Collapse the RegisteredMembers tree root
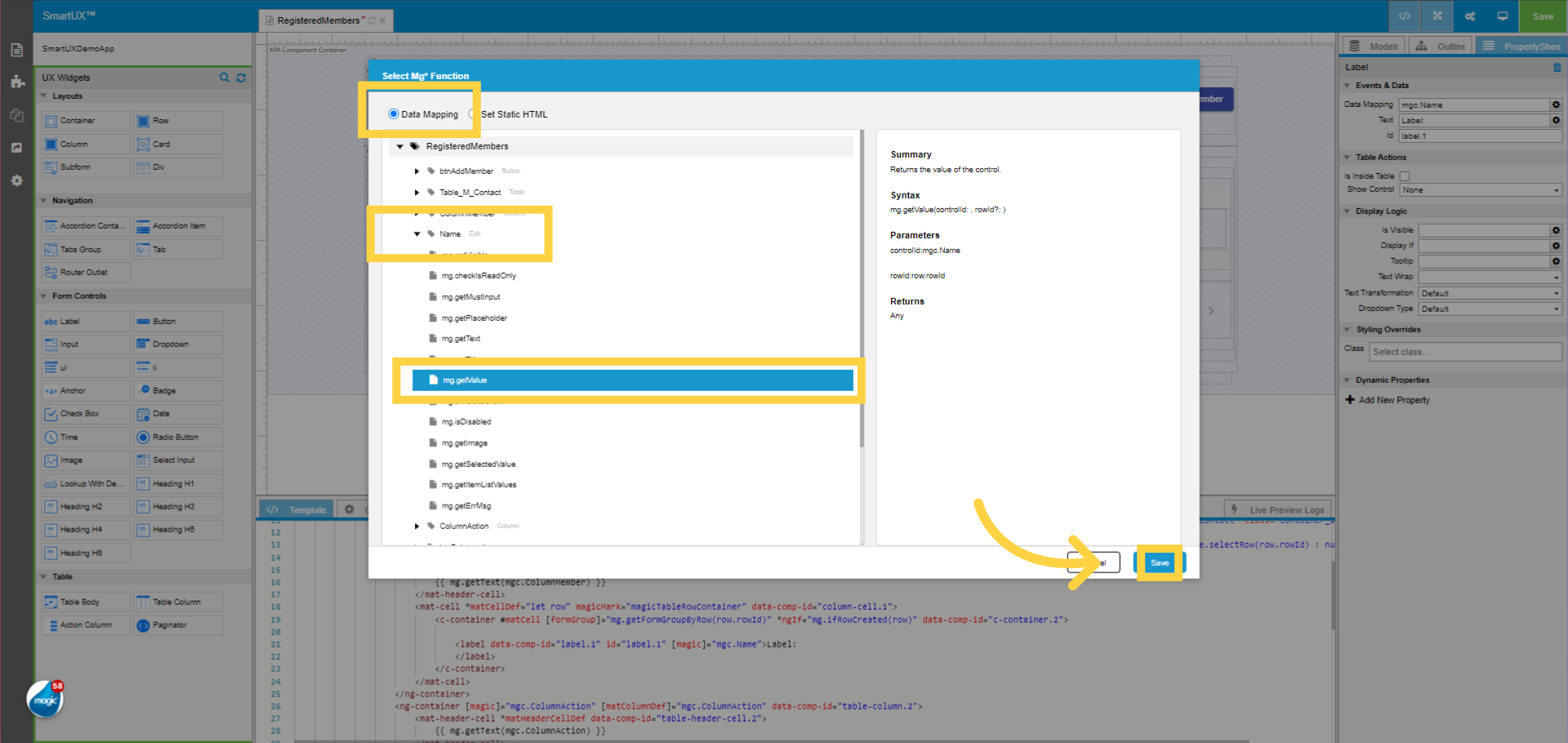1568x743 pixels. tap(400, 147)
